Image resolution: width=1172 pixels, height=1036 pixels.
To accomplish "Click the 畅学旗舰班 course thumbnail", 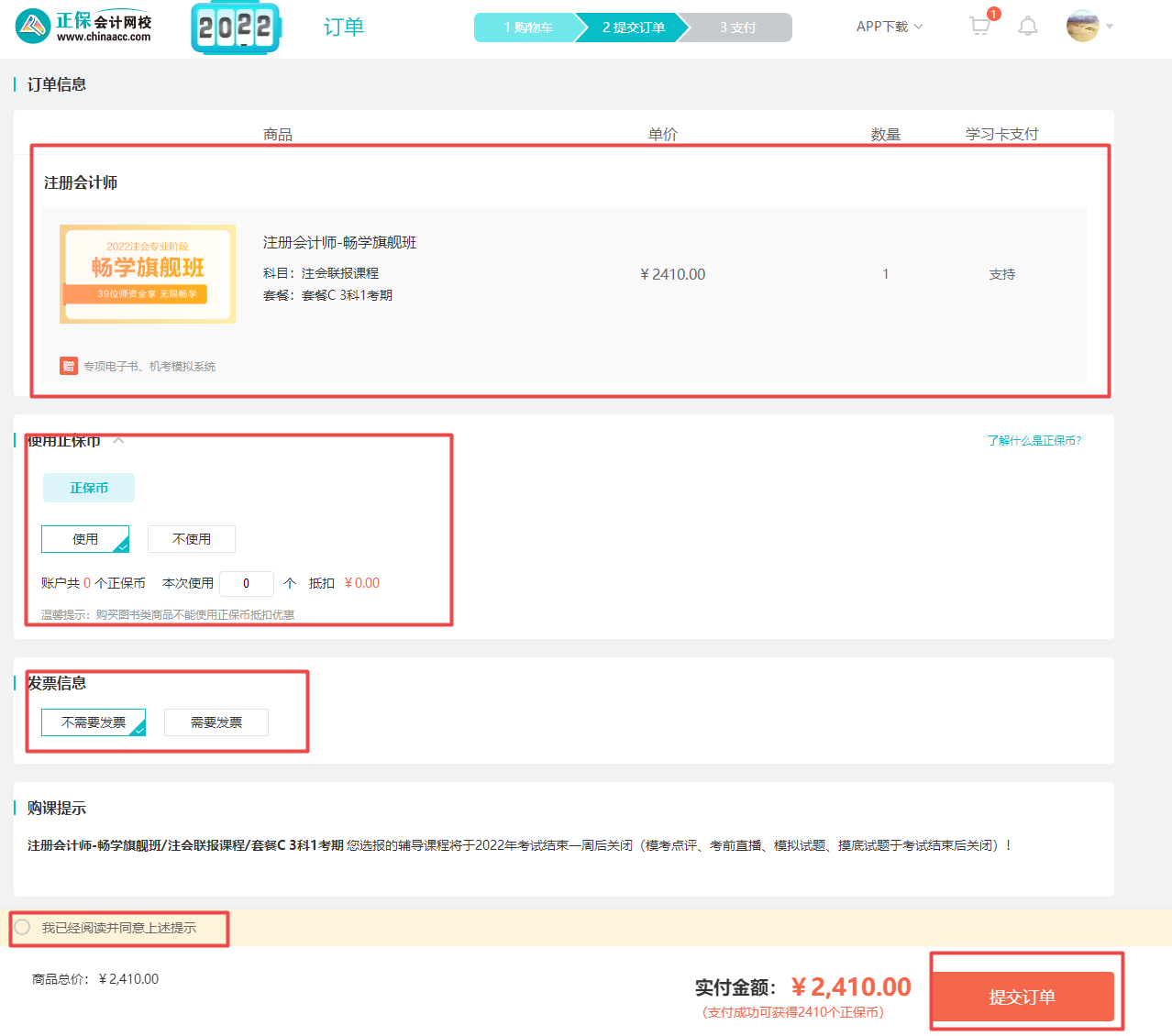I will pyautogui.click(x=148, y=274).
